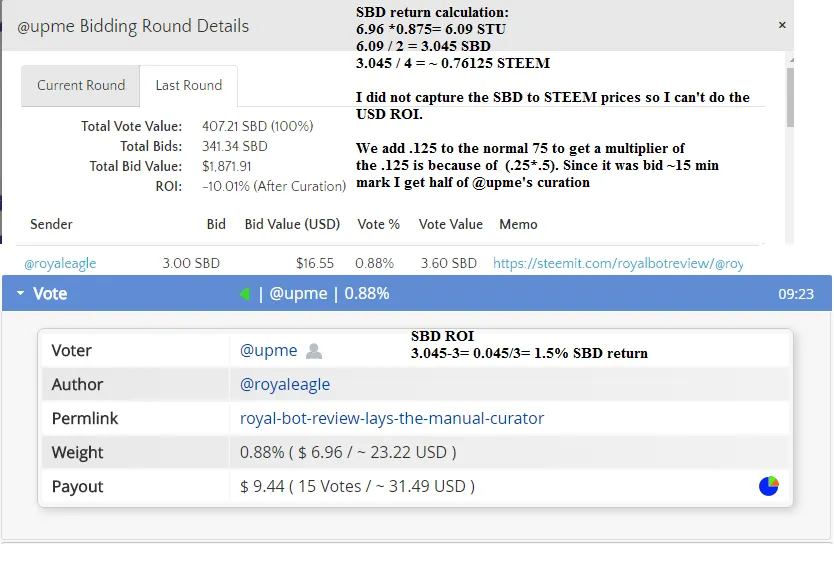Click the green triangle icon next to @upme
834x584 pixels.
[x=245, y=294]
